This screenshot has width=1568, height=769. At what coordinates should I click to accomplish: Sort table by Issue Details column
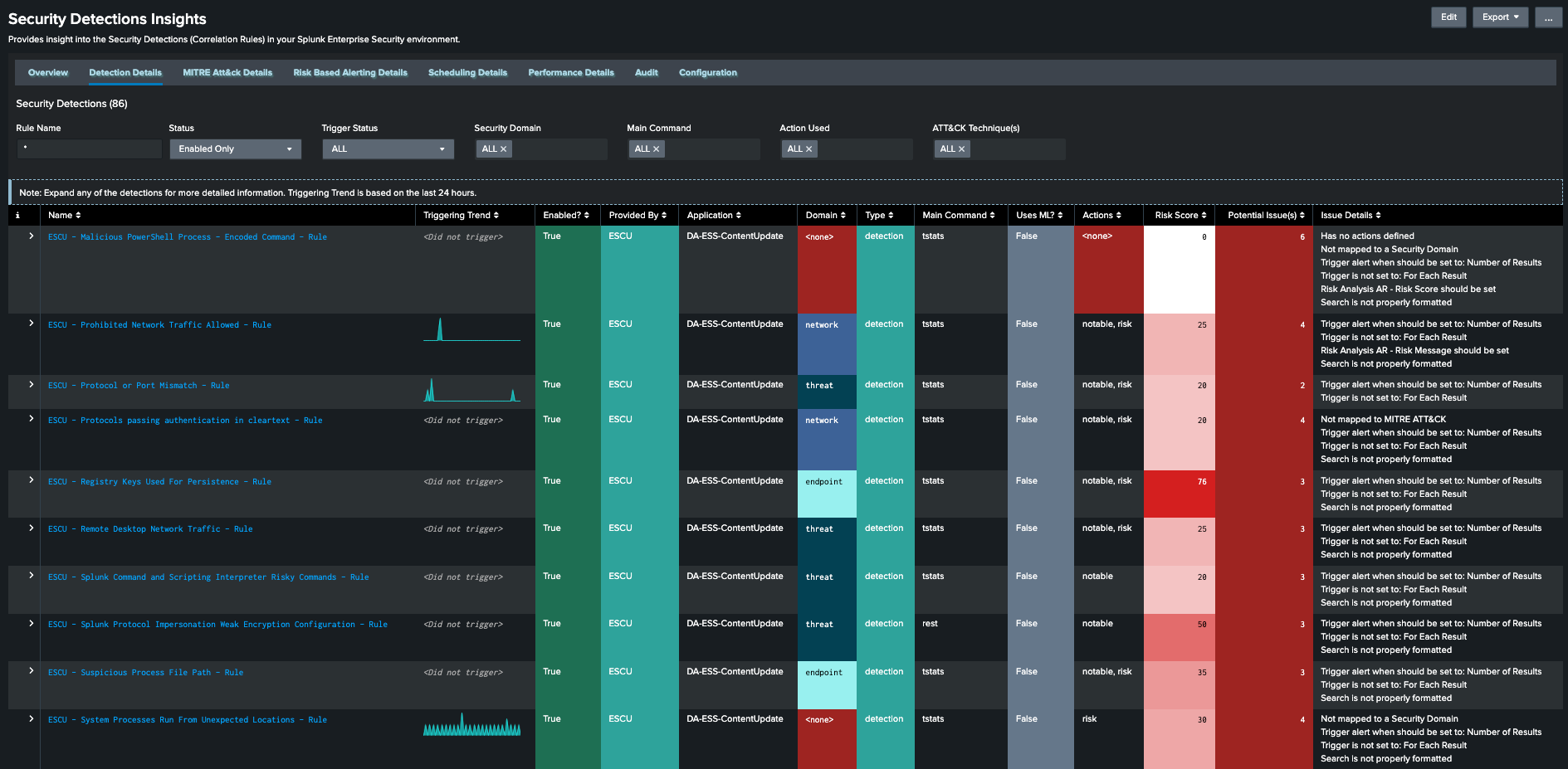tap(1351, 215)
